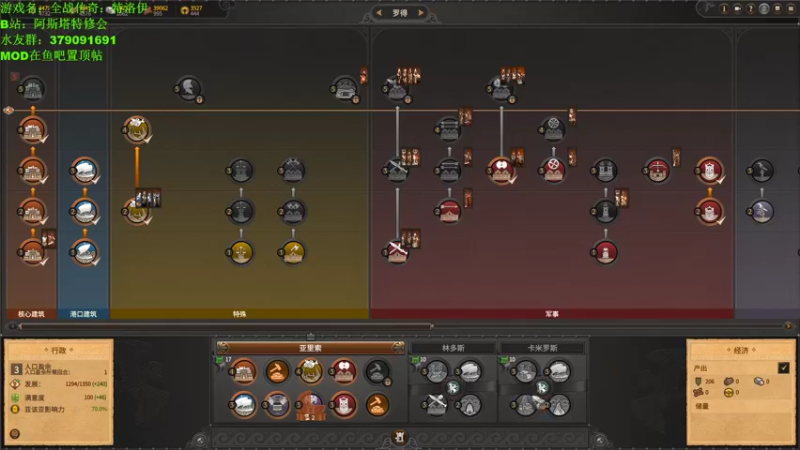Viewport: 800px width, 450px height.
Task: Toggle the 产出 checkbox in 经济 panel
Action: coord(784,367)
